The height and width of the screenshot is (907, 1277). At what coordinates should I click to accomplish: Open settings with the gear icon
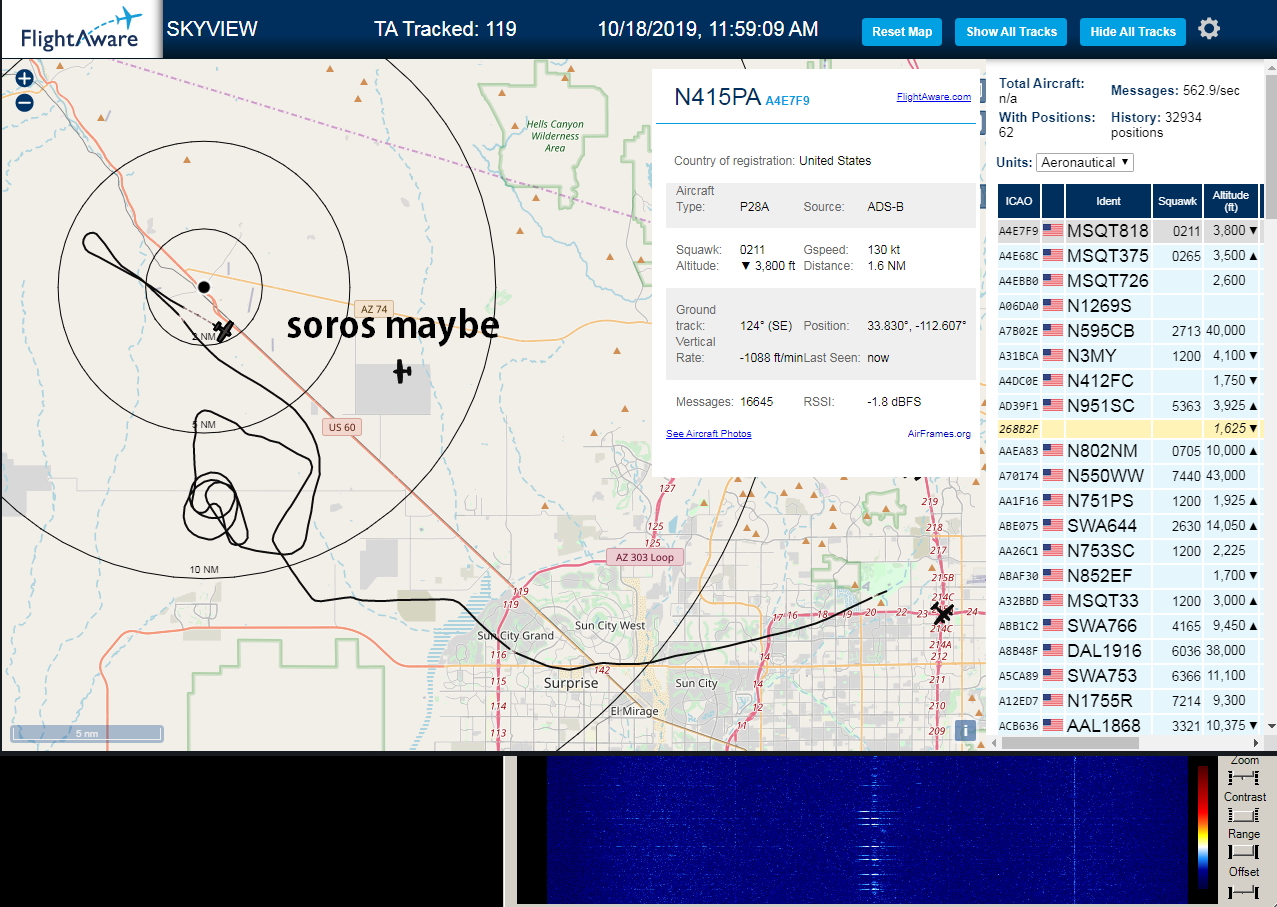(x=1209, y=29)
